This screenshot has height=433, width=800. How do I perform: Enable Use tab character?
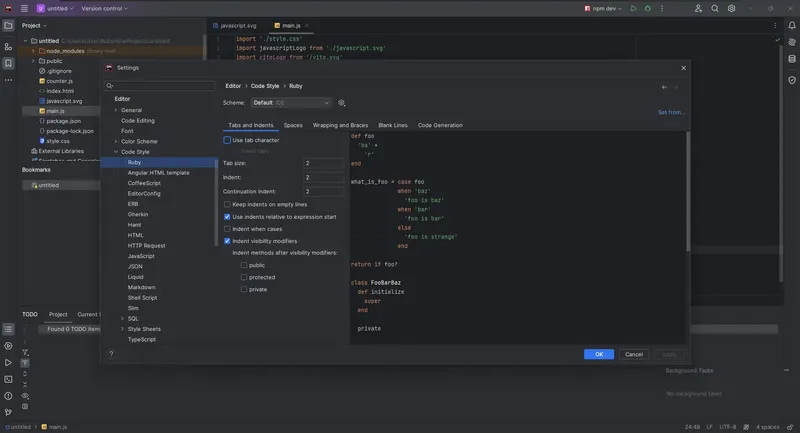pos(227,140)
